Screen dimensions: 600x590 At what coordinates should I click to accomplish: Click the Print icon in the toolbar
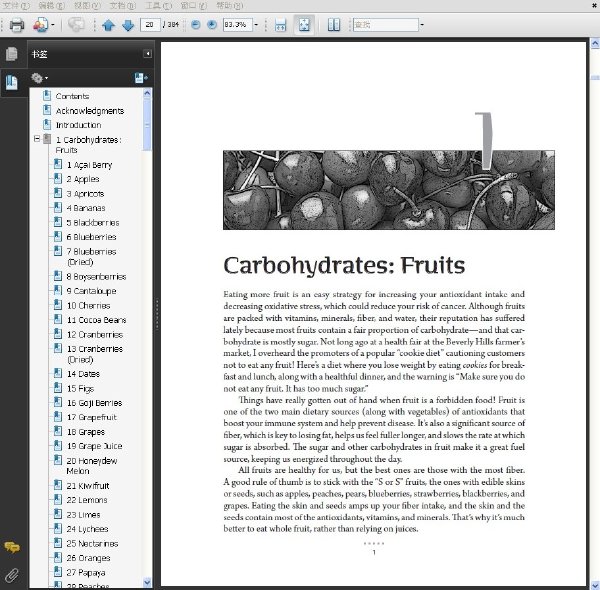16,25
